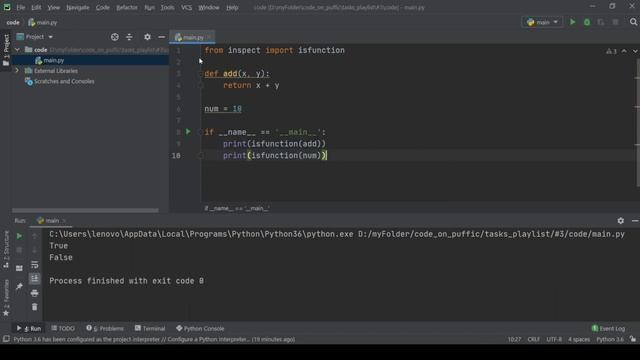Image resolution: width=640 pixels, height=360 pixels.
Task: Collapse the code project folder
Action: [x=17, y=50]
